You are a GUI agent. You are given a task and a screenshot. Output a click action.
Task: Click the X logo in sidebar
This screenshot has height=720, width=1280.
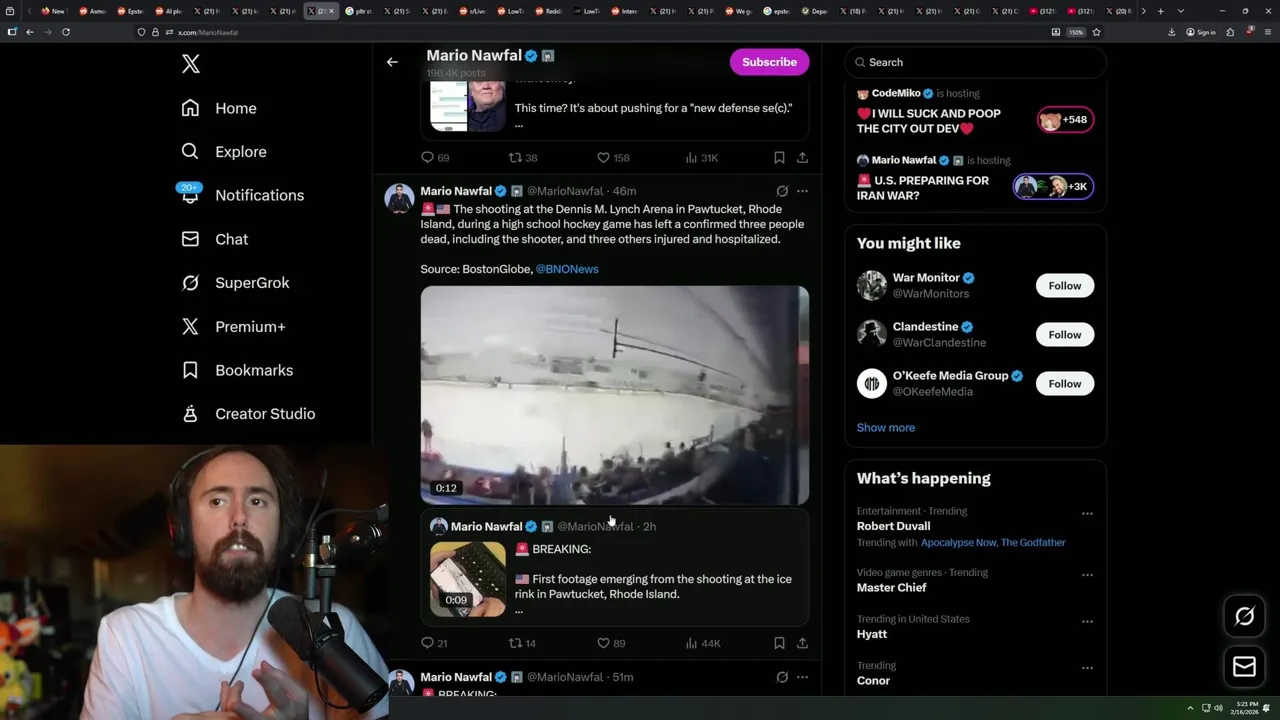(x=191, y=64)
